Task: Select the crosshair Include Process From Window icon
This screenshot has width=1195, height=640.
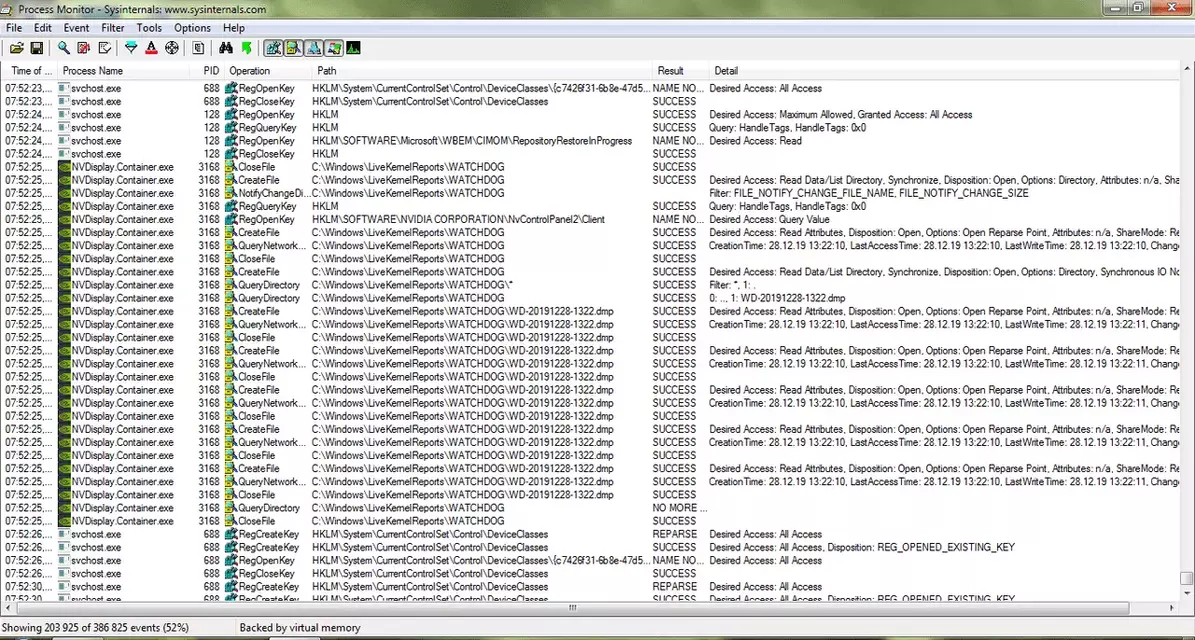Action: coord(171,48)
